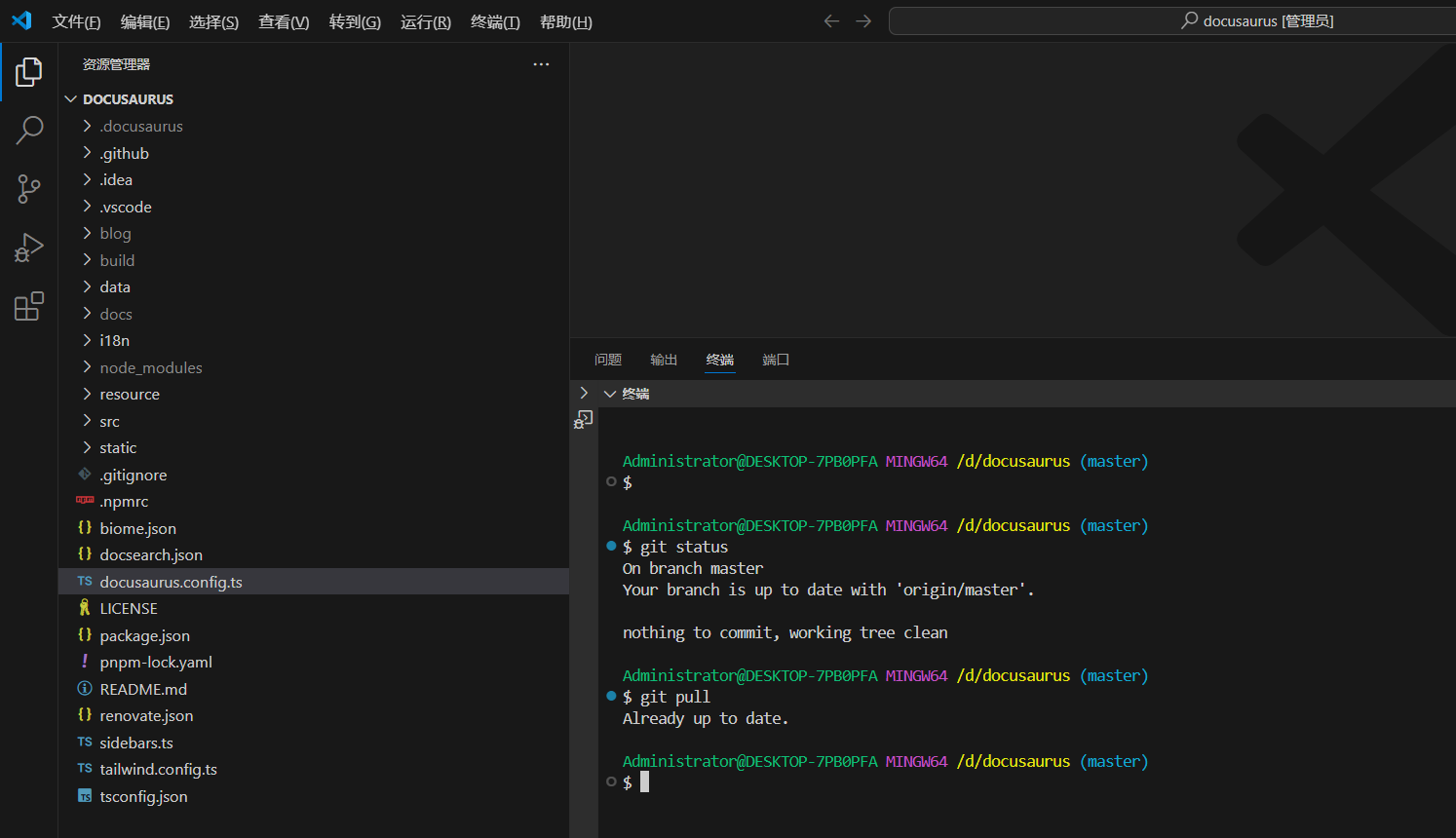Click the info icon beside README.md
Viewport: 1456px width, 838px height.
(85, 688)
